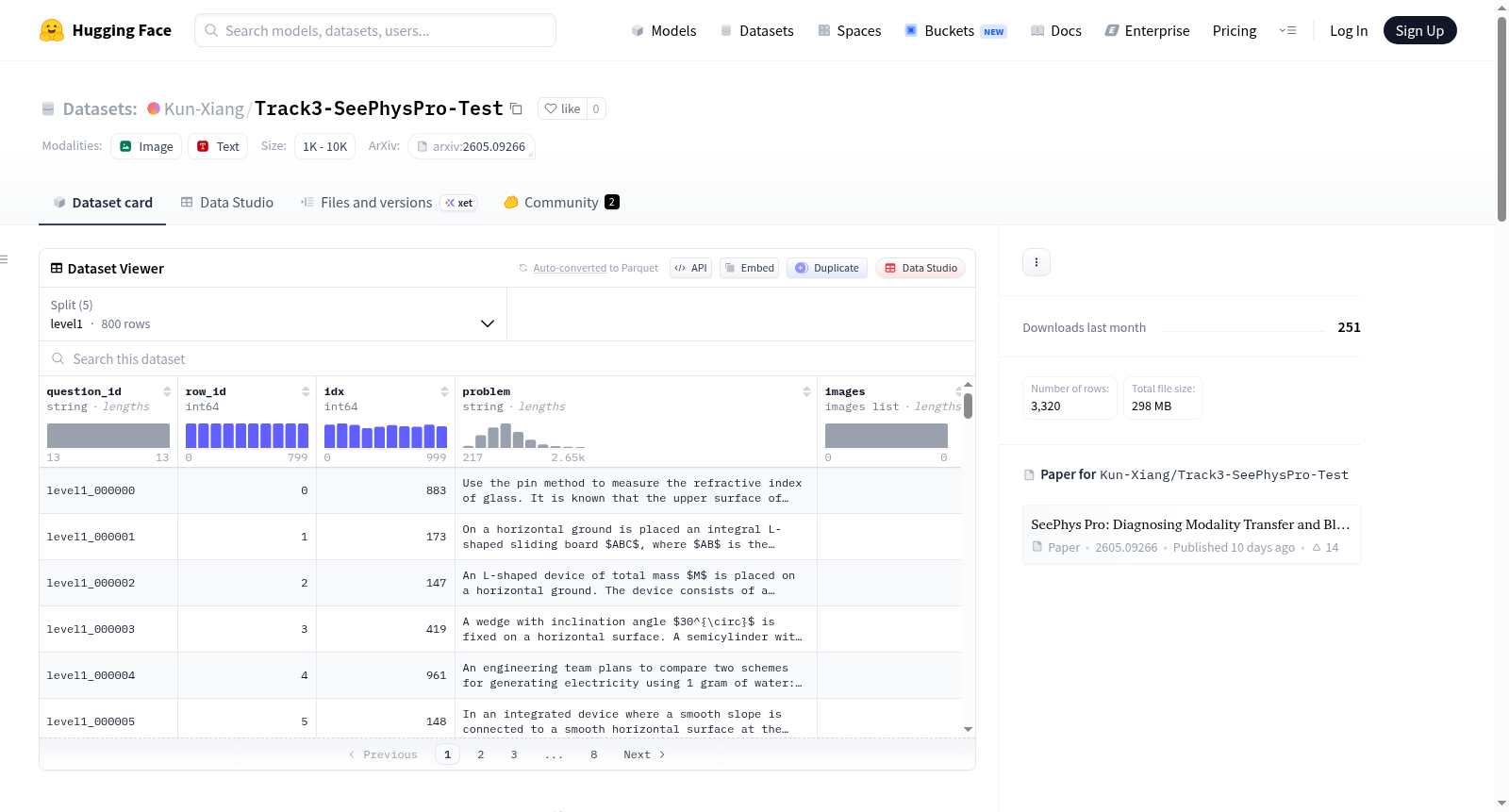Image resolution: width=1509 pixels, height=812 pixels.
Task: Click the left edge sidebar toggle icon
Action: [x=4, y=259]
